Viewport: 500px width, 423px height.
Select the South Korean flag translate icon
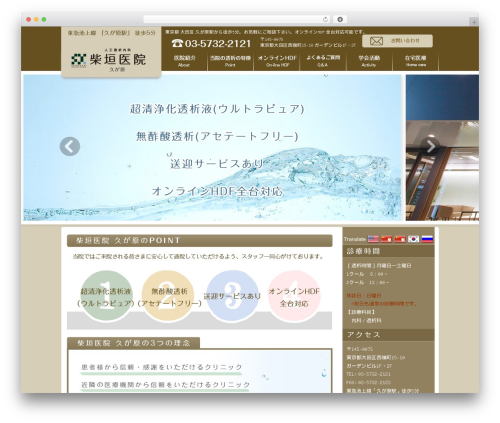point(414,239)
